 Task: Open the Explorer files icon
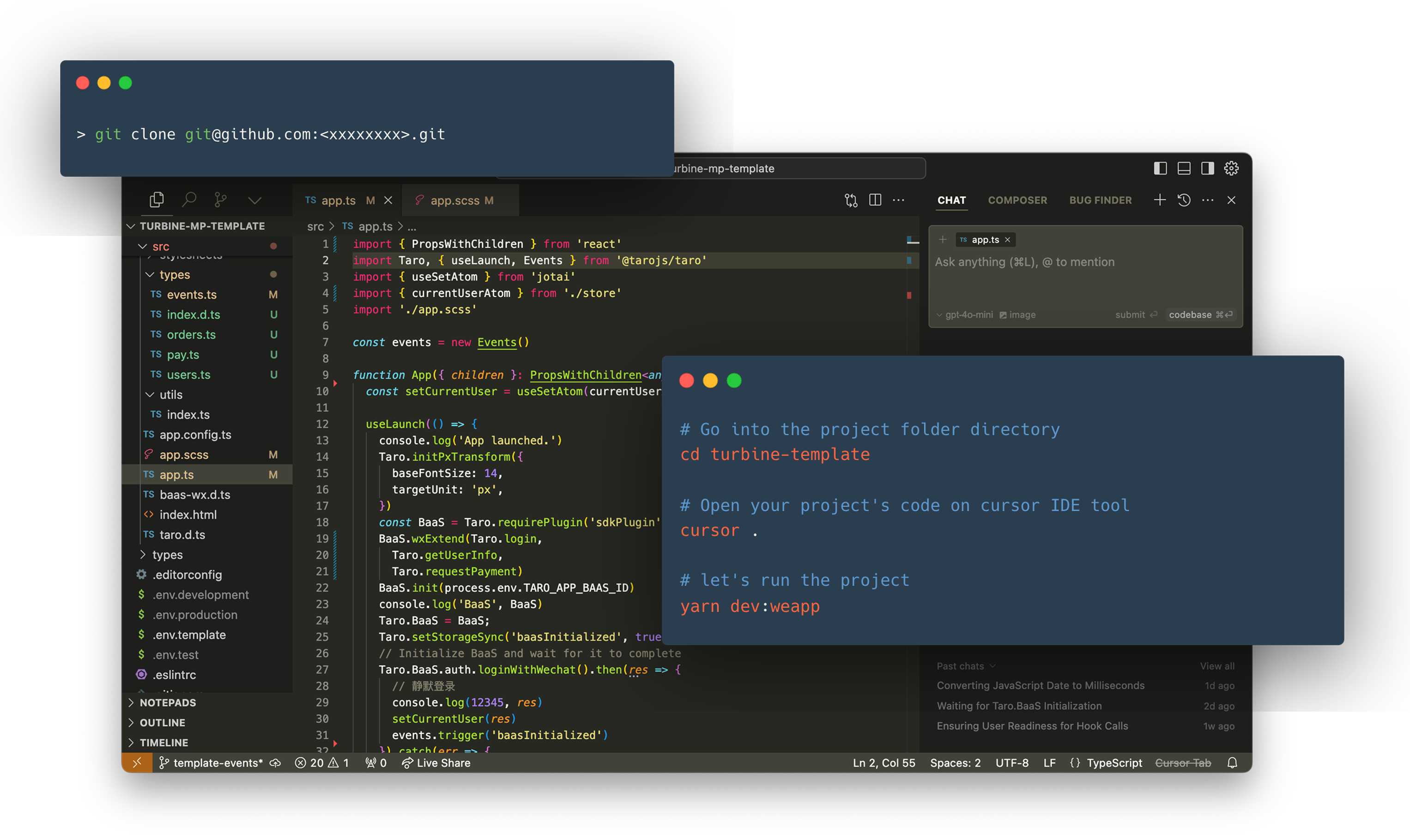point(157,200)
